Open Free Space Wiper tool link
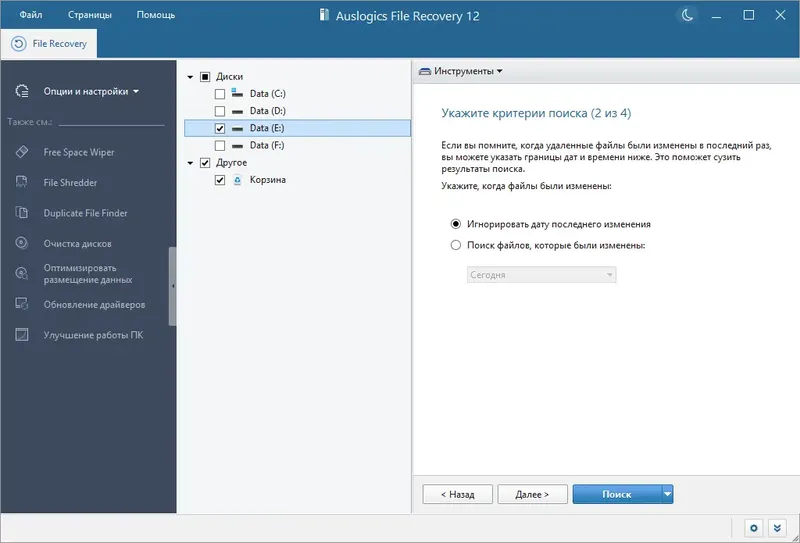Image resolution: width=800 pixels, height=543 pixels. pyautogui.click(x=79, y=152)
